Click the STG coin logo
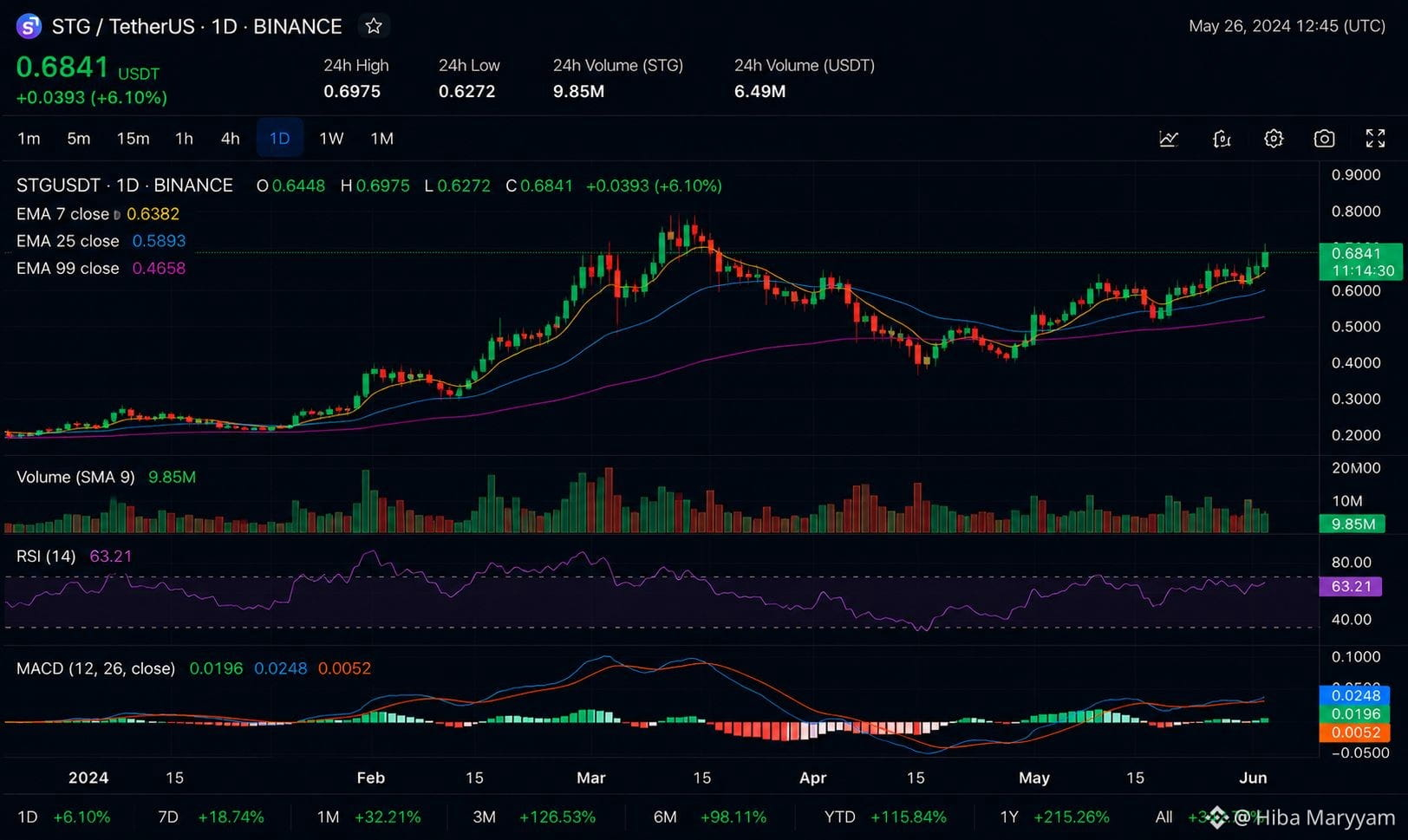The width and height of the screenshot is (1408, 840). [x=29, y=27]
